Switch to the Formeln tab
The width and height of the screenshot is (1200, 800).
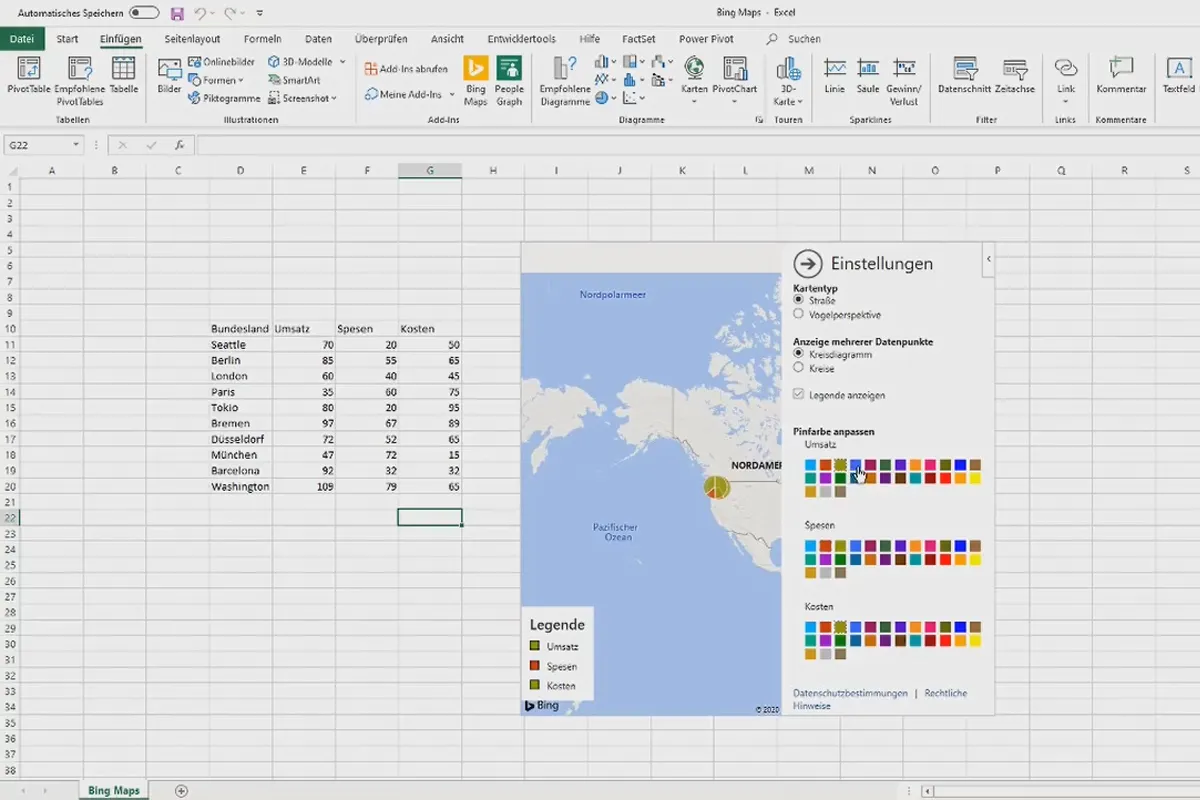262,39
